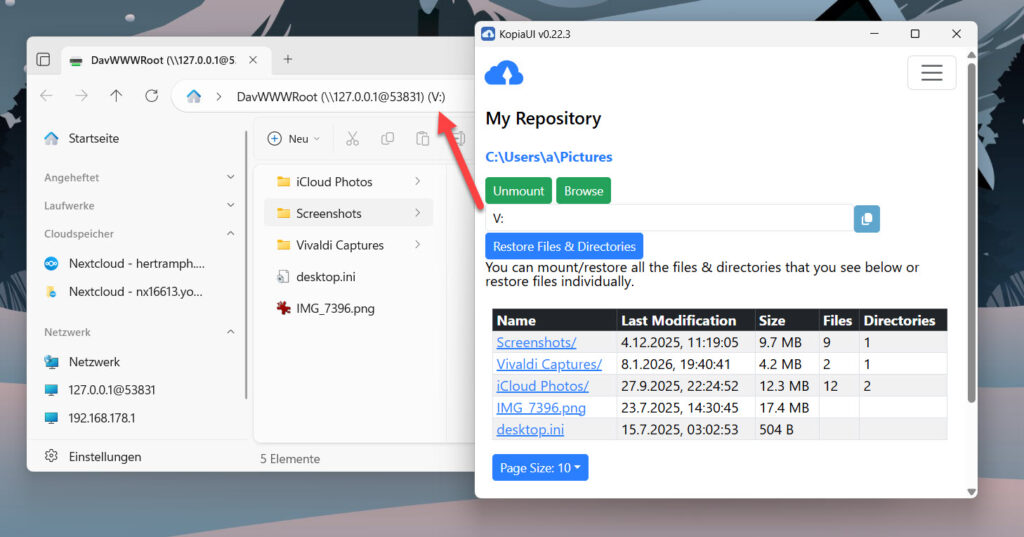Screen dimensions: 1024x537
Task: Open the Page Size dropdown
Action: (540, 468)
